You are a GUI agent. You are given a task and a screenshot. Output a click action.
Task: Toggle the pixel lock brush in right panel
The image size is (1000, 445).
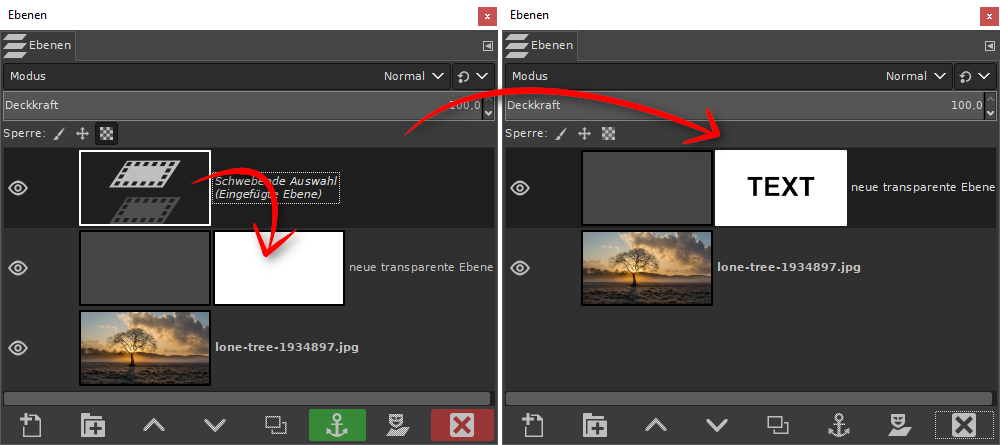pos(560,133)
